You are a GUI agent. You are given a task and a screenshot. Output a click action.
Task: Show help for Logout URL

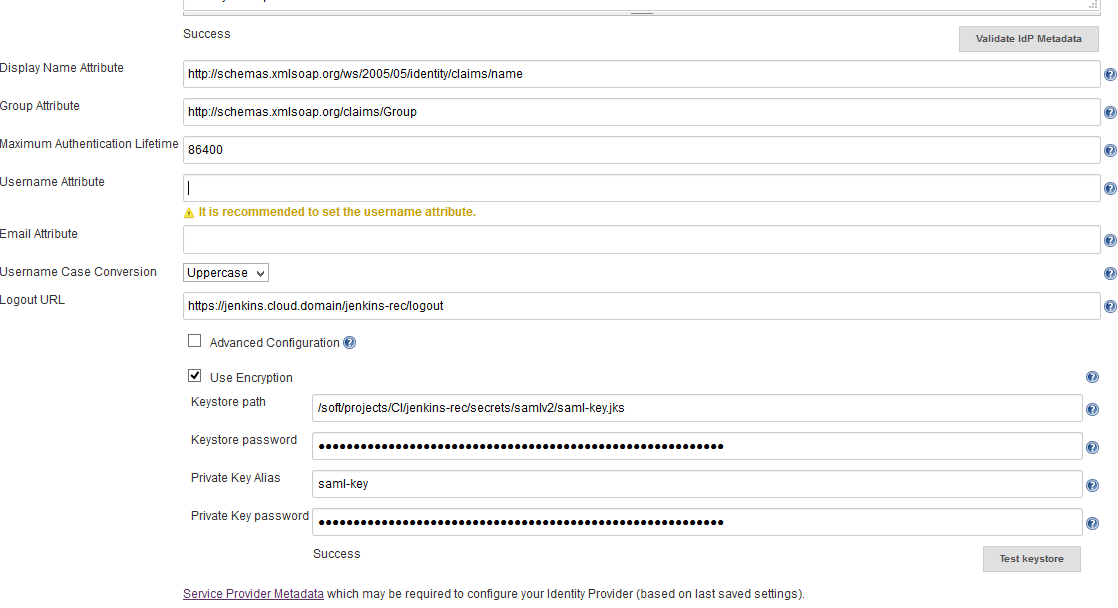click(1110, 307)
